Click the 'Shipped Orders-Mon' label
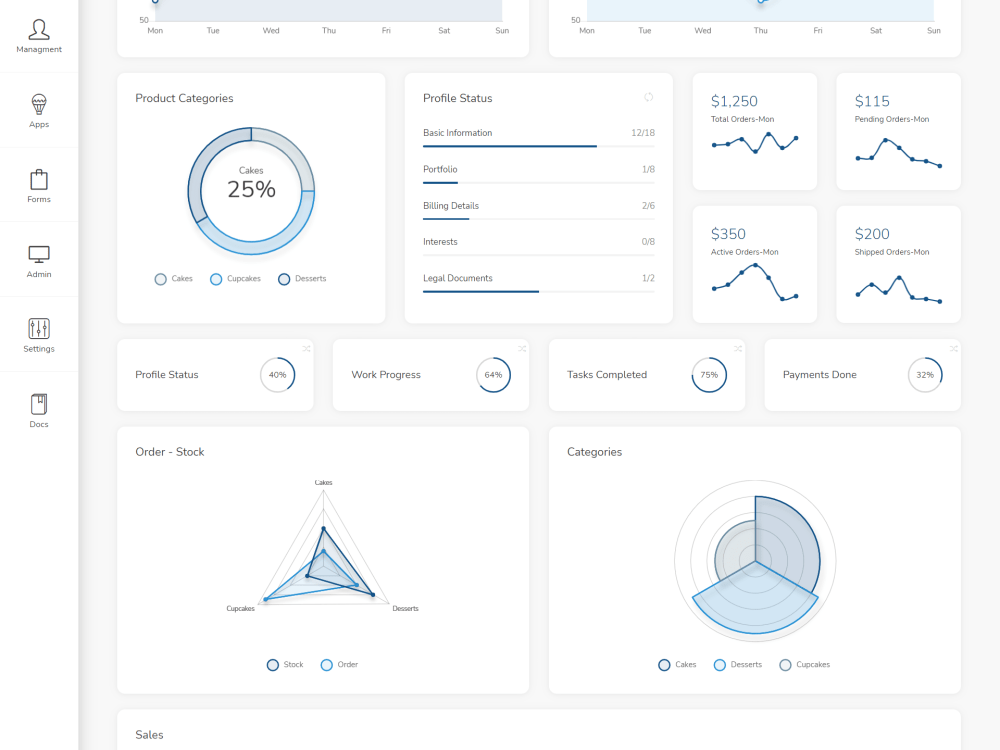Viewport: 1000px width, 750px height. point(892,252)
